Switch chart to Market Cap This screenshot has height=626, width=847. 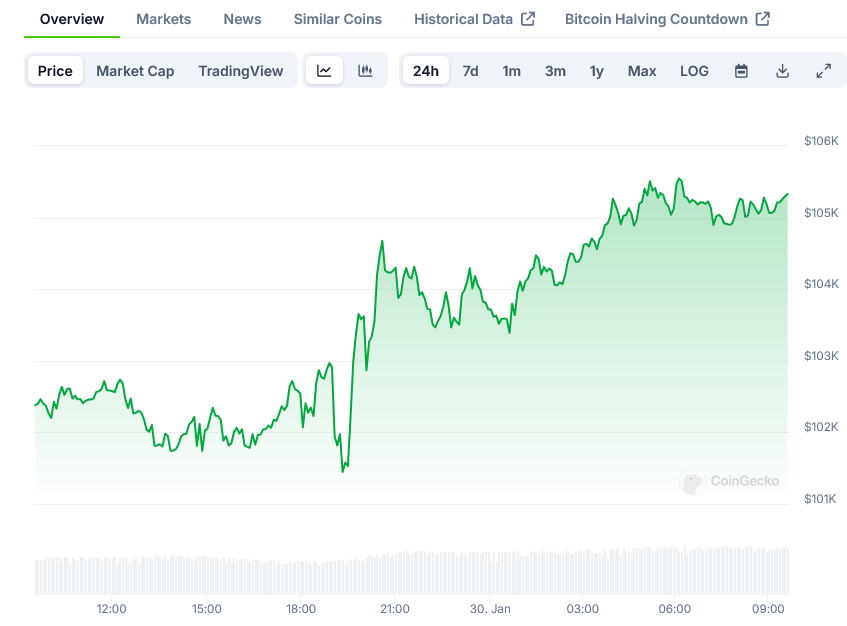[x=135, y=71]
